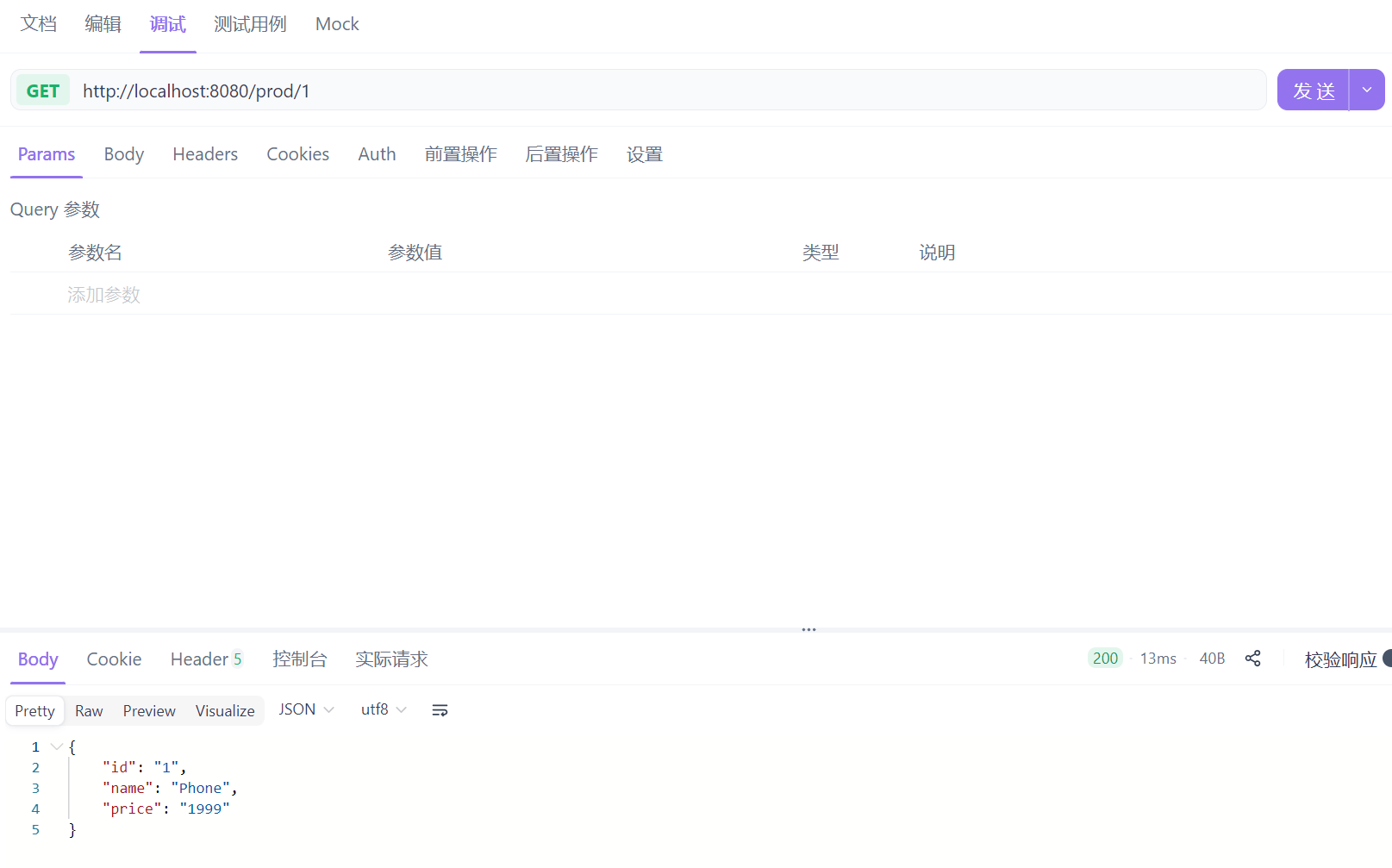Toggle the 校验响应 switch
Image resolution: width=1392 pixels, height=868 pixels.
click(1387, 659)
